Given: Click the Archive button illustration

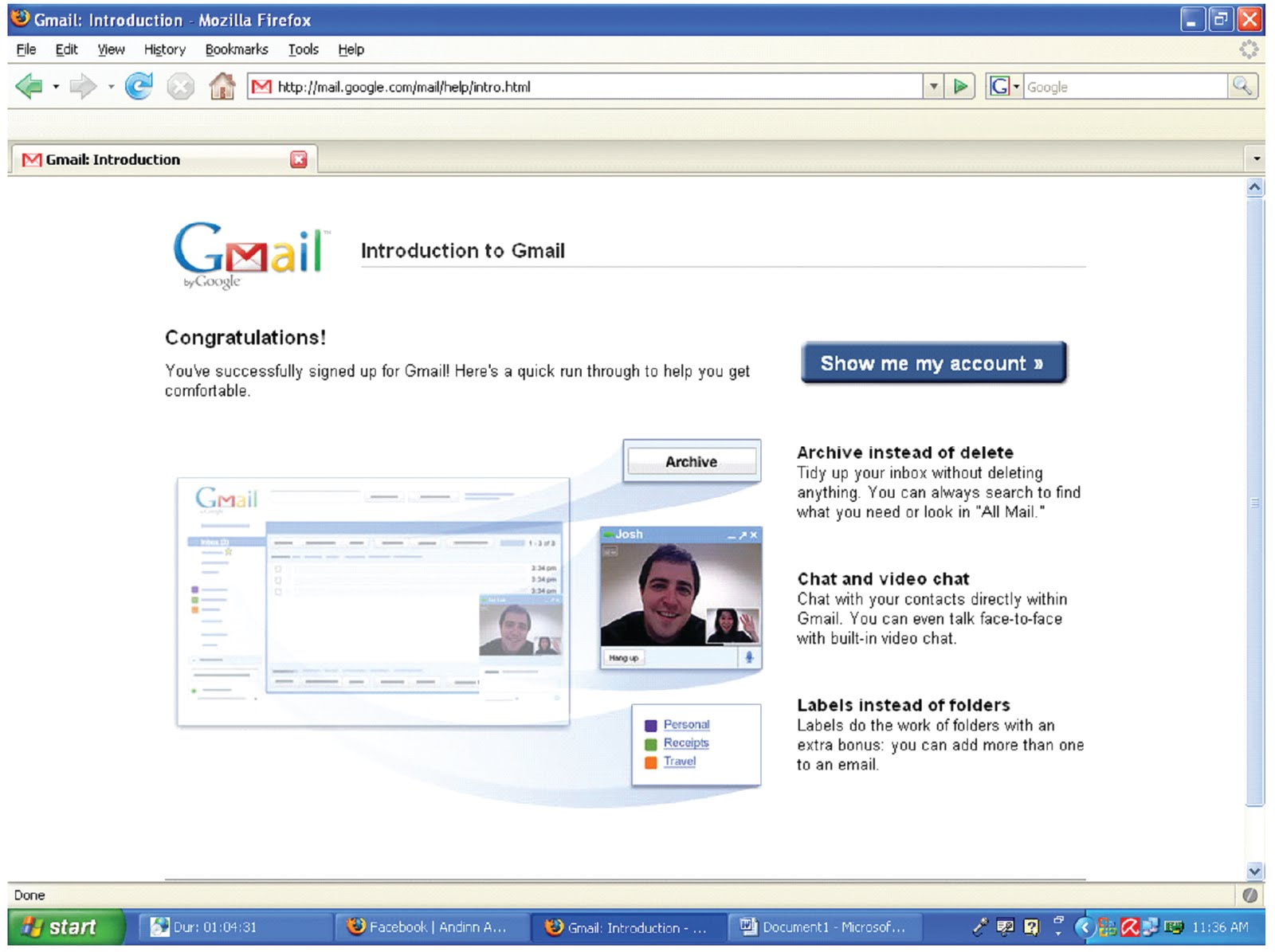Looking at the screenshot, I should tap(692, 462).
